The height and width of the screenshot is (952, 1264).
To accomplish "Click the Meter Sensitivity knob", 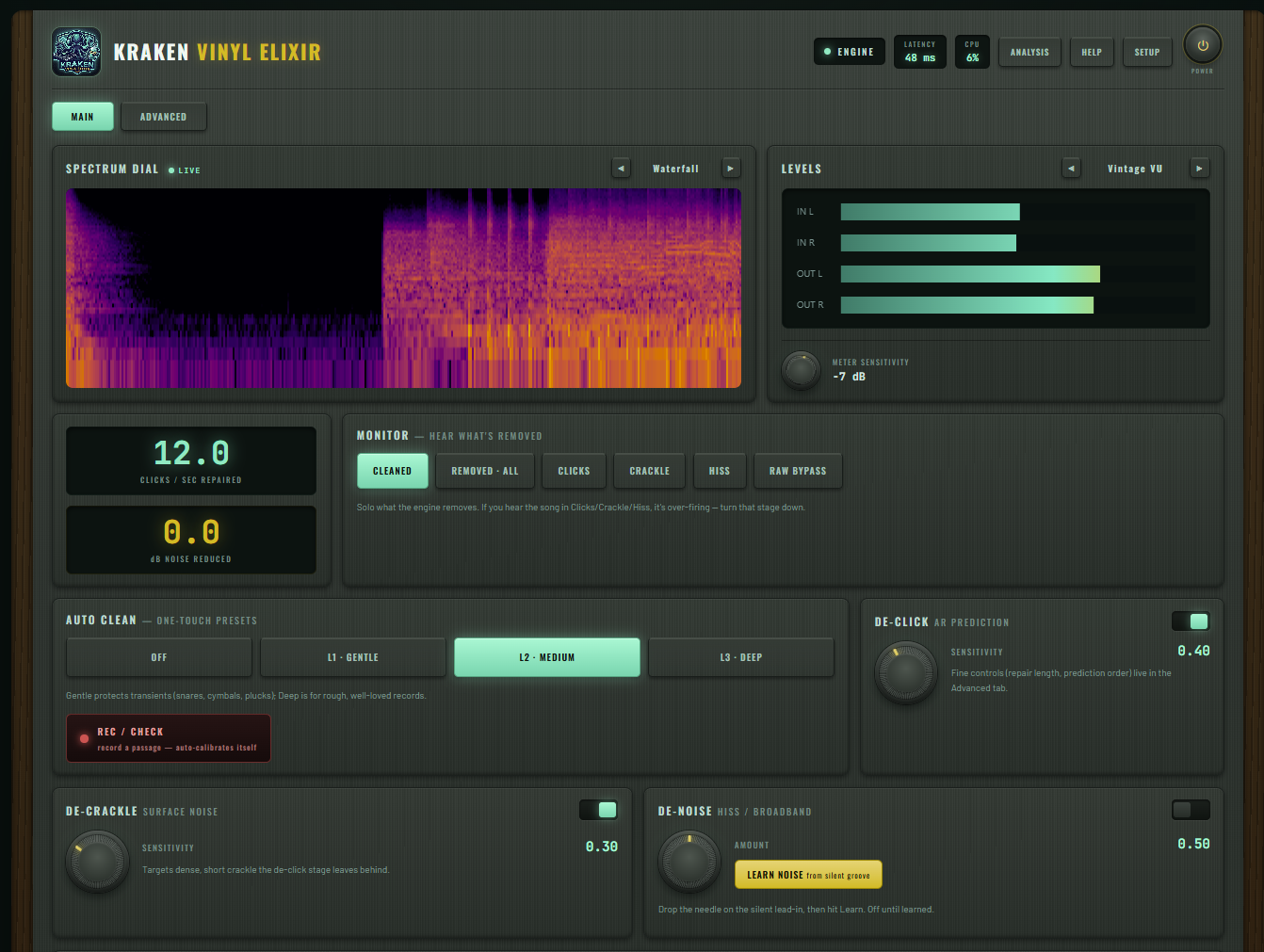I will 802,369.
